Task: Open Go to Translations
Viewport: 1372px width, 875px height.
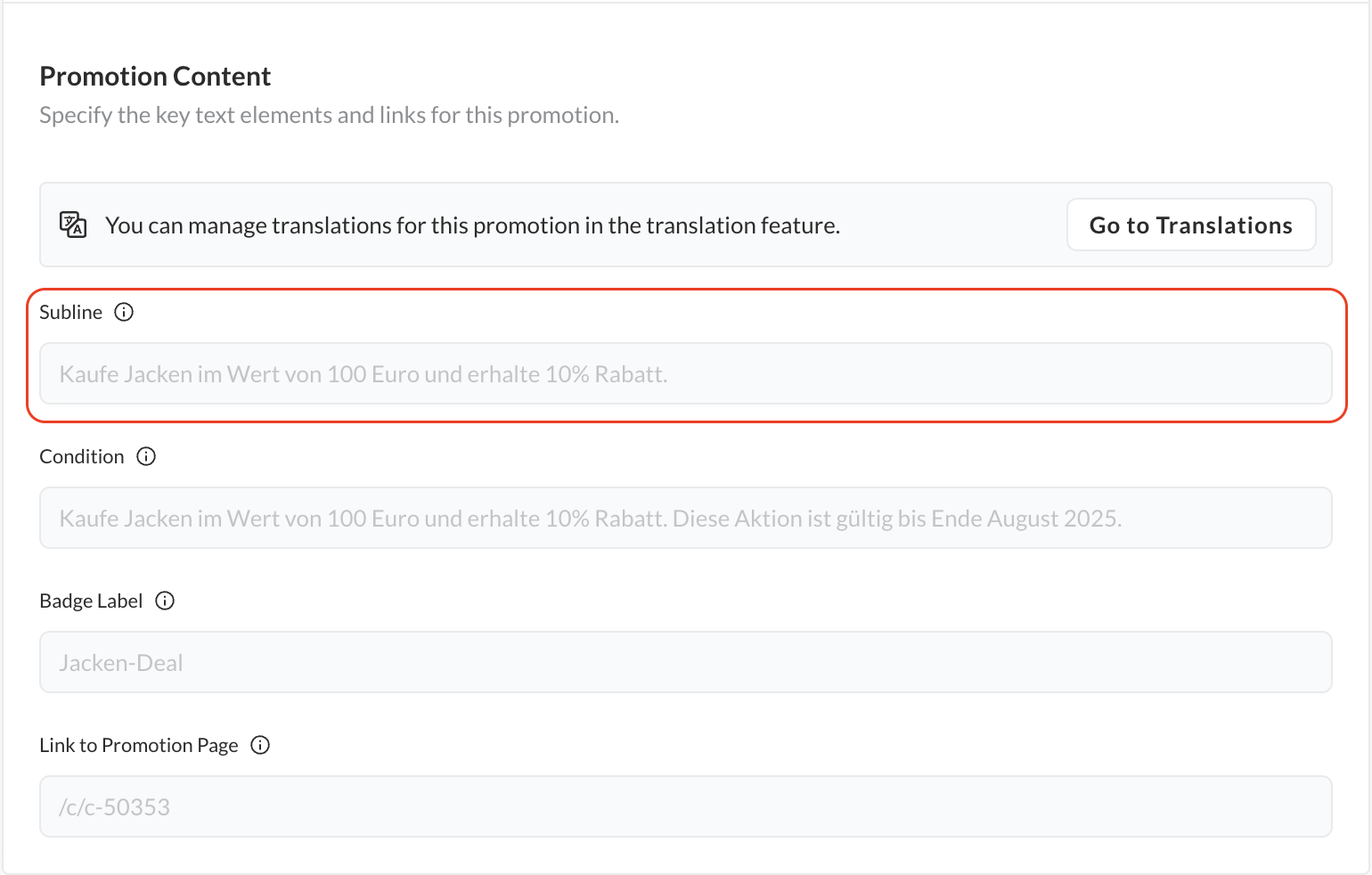Action: click(x=1190, y=225)
